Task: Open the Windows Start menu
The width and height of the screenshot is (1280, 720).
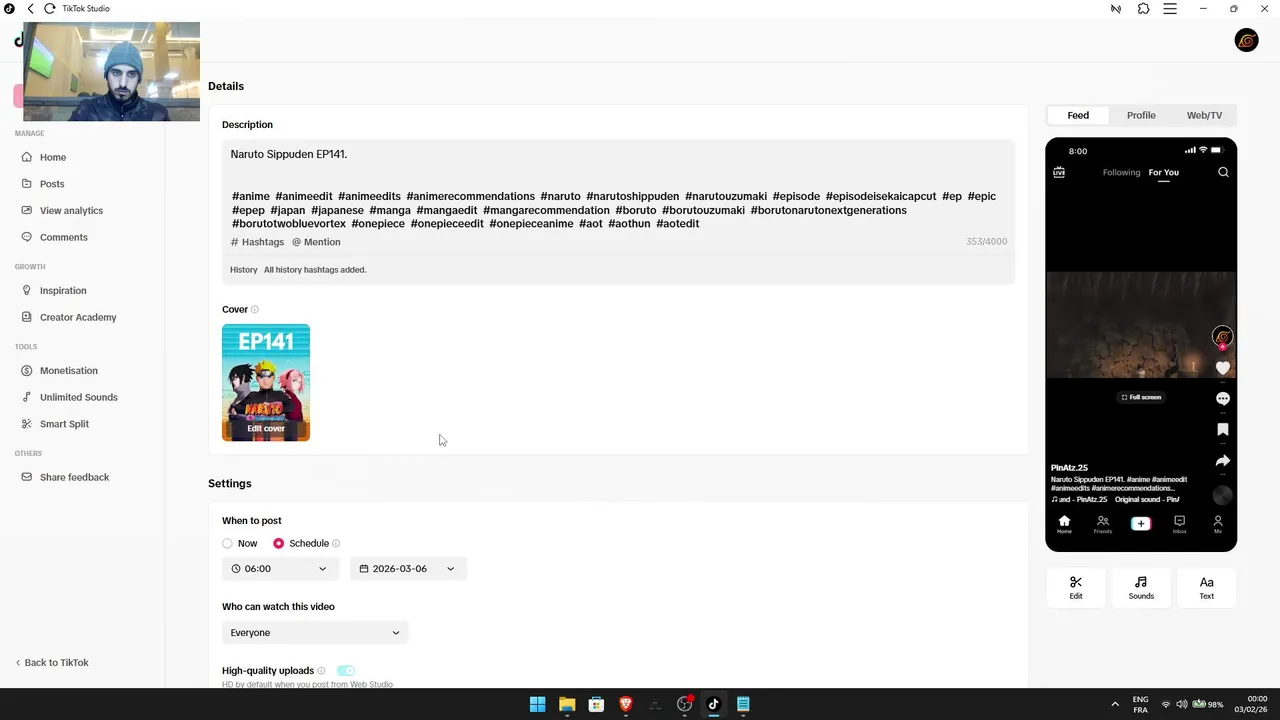Action: click(x=537, y=704)
